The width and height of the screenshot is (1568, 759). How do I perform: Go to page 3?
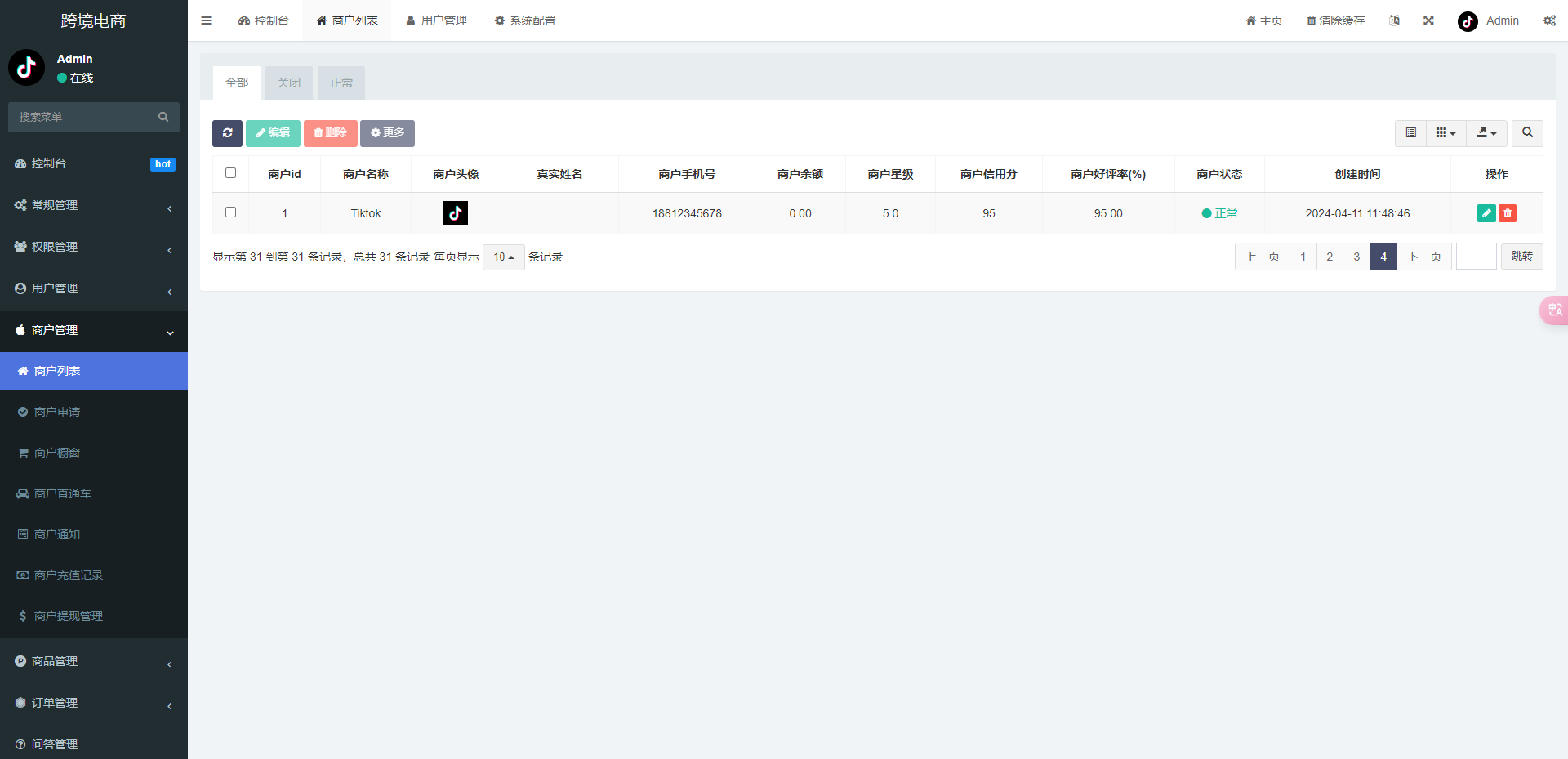pyautogui.click(x=1356, y=257)
